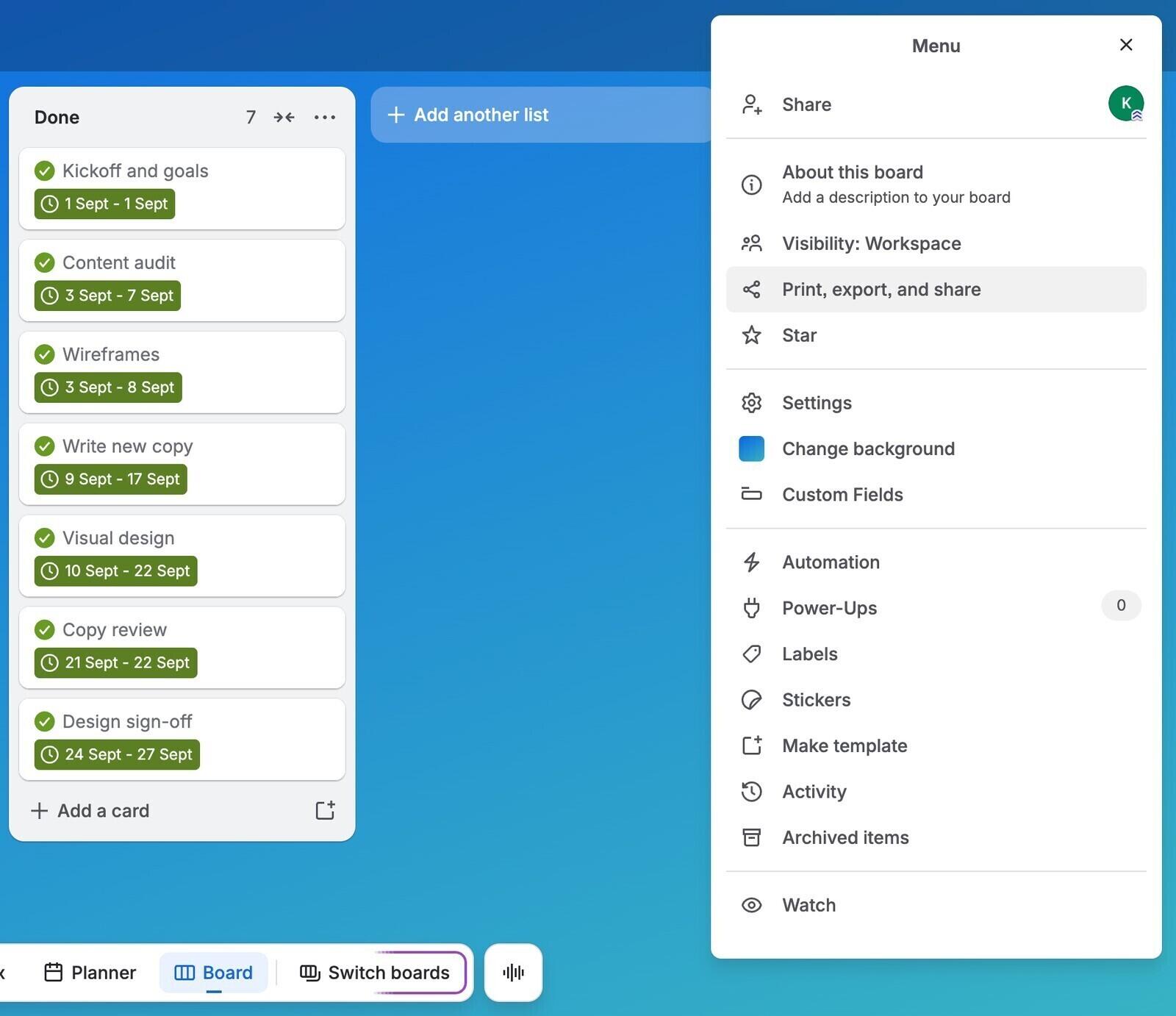Click create-from-template icon beside Add a card

pyautogui.click(x=325, y=810)
